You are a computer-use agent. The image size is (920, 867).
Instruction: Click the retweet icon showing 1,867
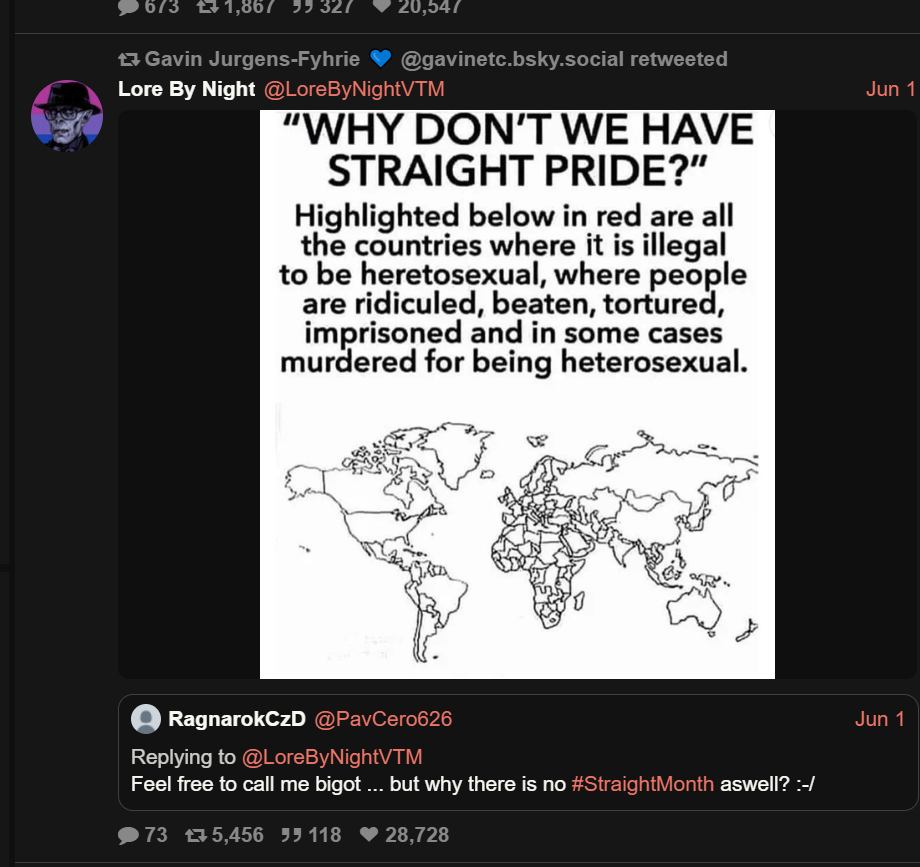coord(207,6)
